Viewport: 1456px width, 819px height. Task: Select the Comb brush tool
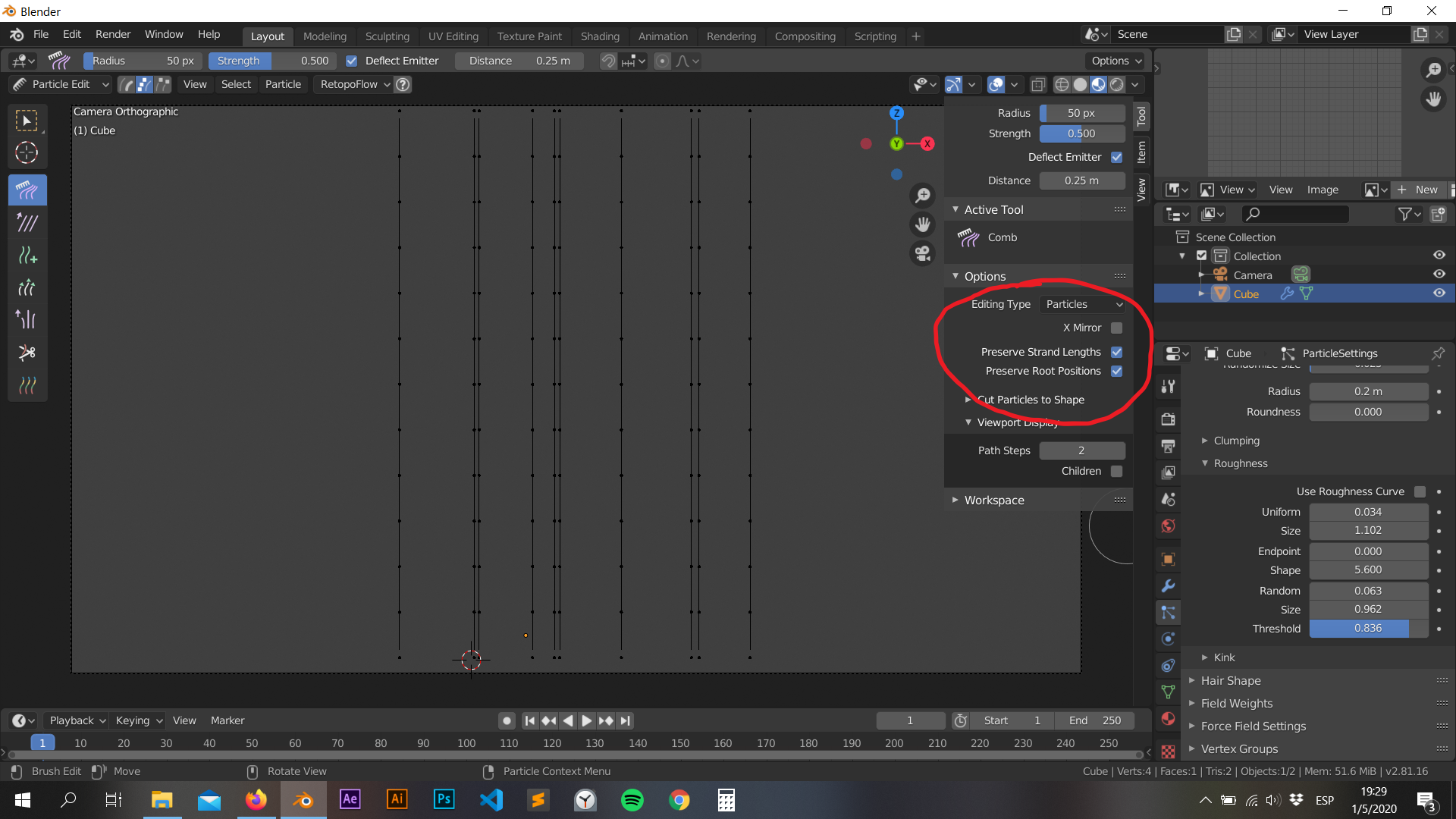[27, 190]
